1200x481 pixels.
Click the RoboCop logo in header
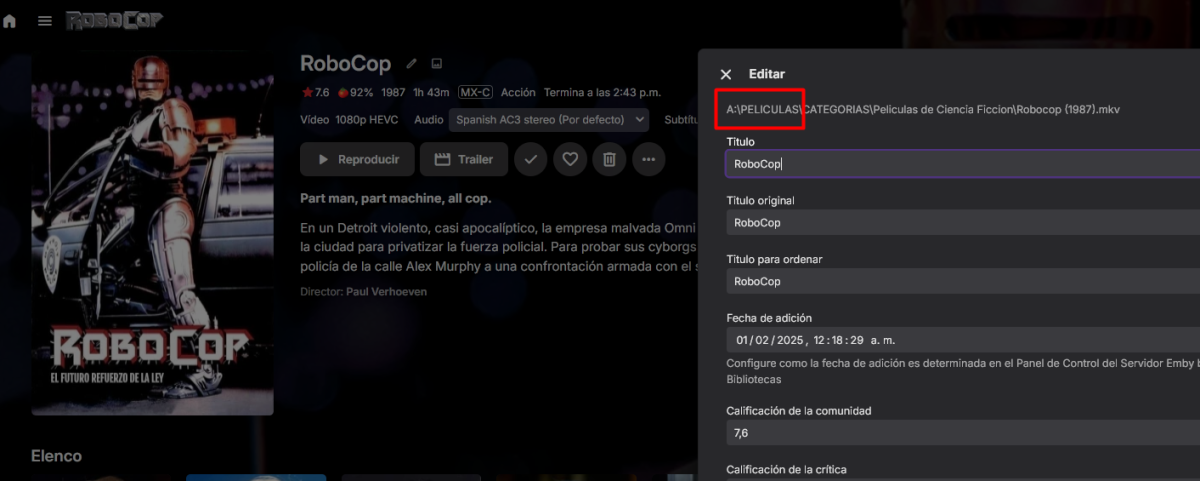(x=114, y=19)
